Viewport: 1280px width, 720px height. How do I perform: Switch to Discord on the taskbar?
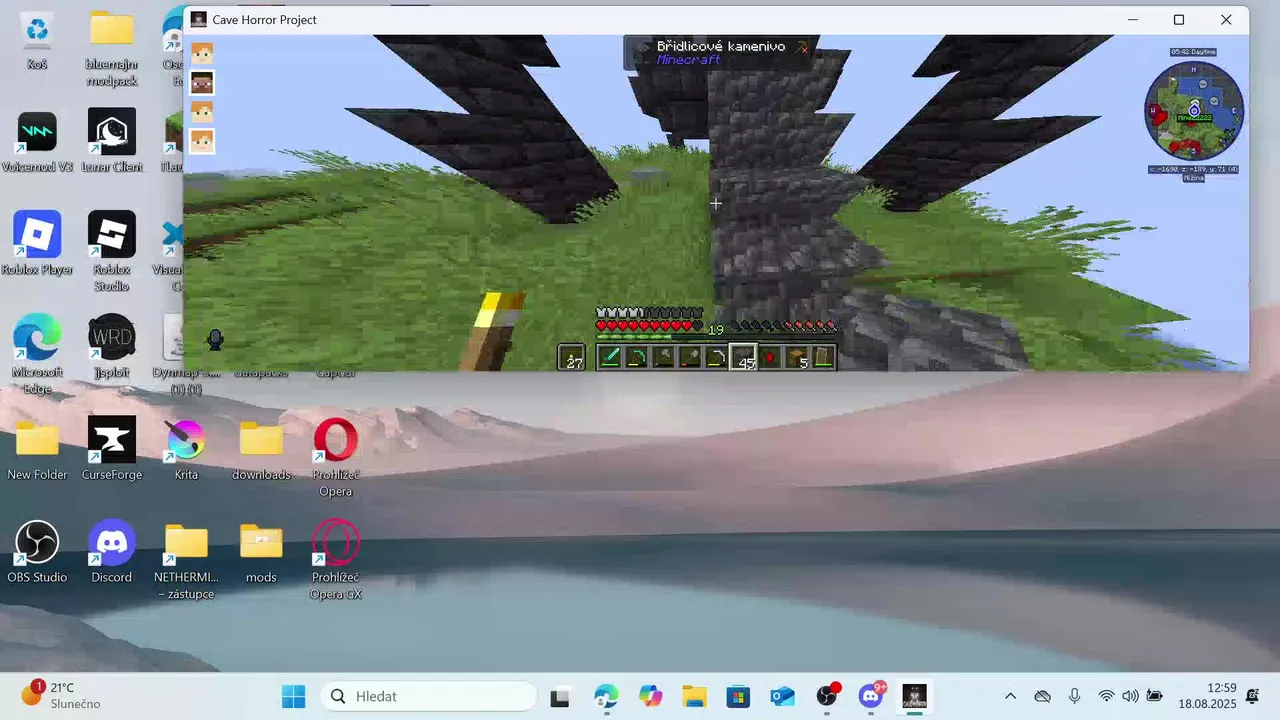point(871,696)
